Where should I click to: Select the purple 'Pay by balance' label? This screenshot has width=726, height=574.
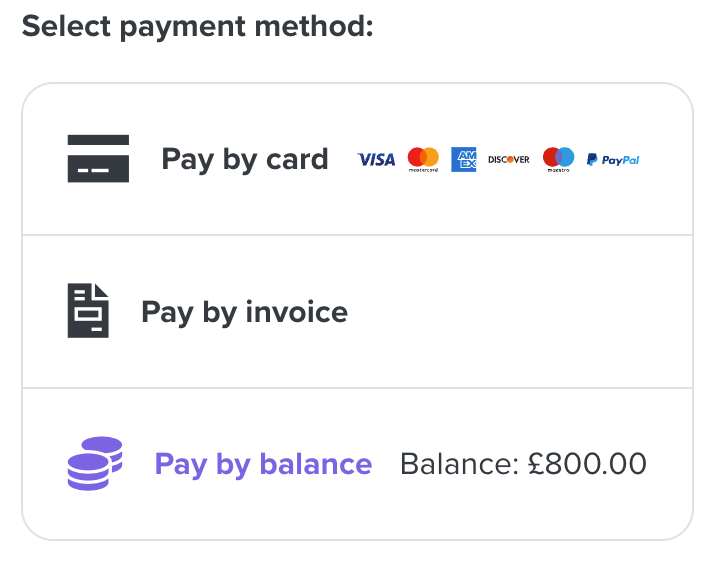click(x=263, y=464)
